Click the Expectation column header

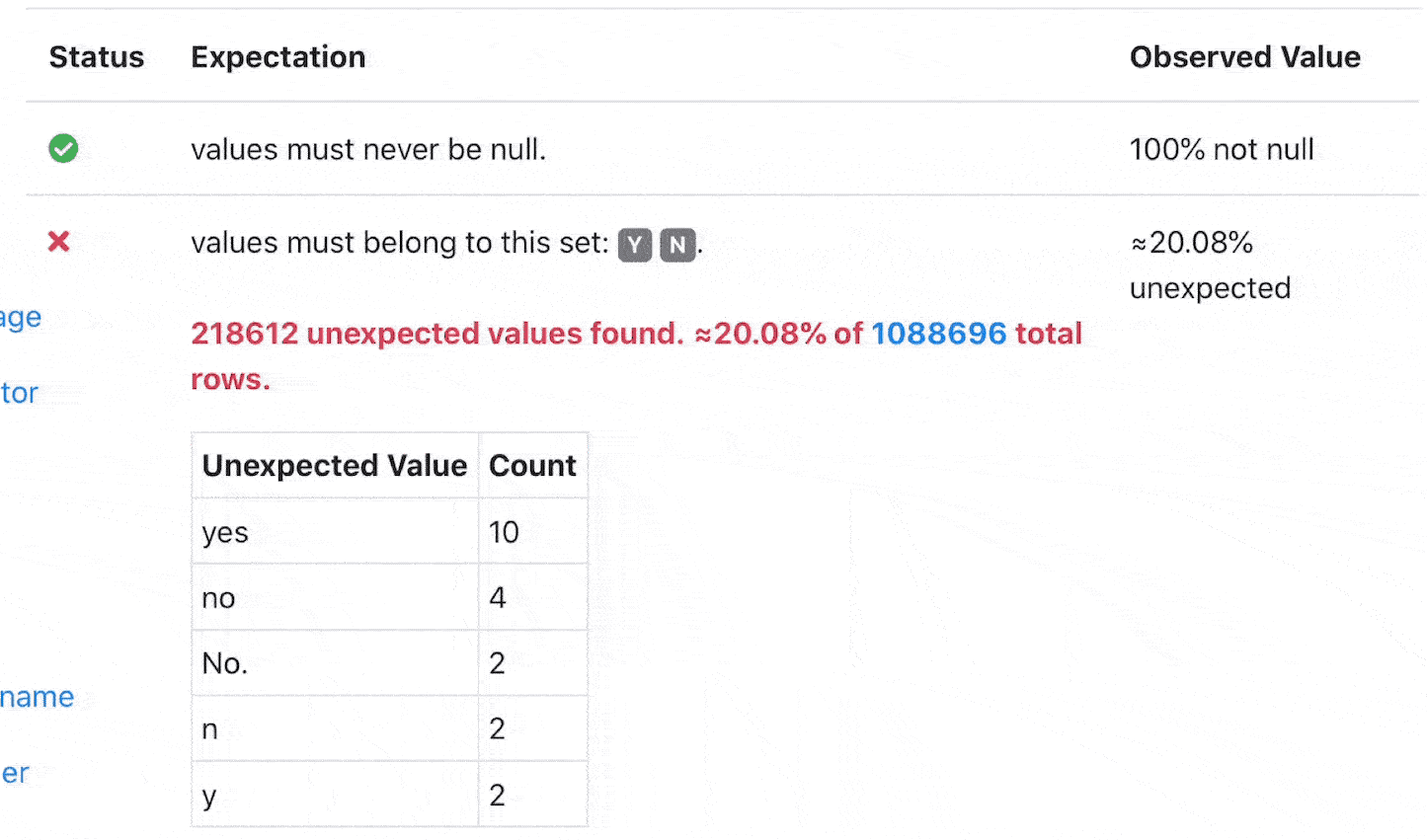click(x=278, y=57)
